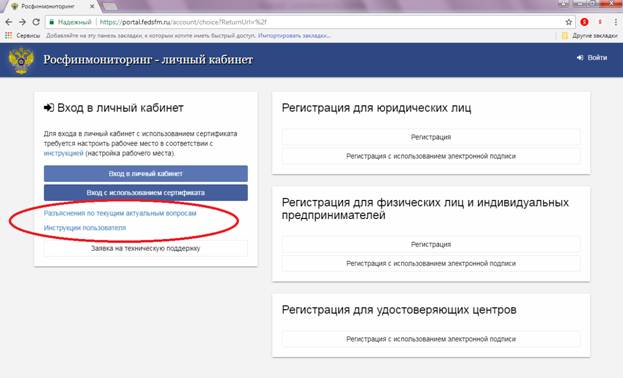The image size is (623, 378).
Task: Reload the page with refresh icon
Action: pos(36,22)
